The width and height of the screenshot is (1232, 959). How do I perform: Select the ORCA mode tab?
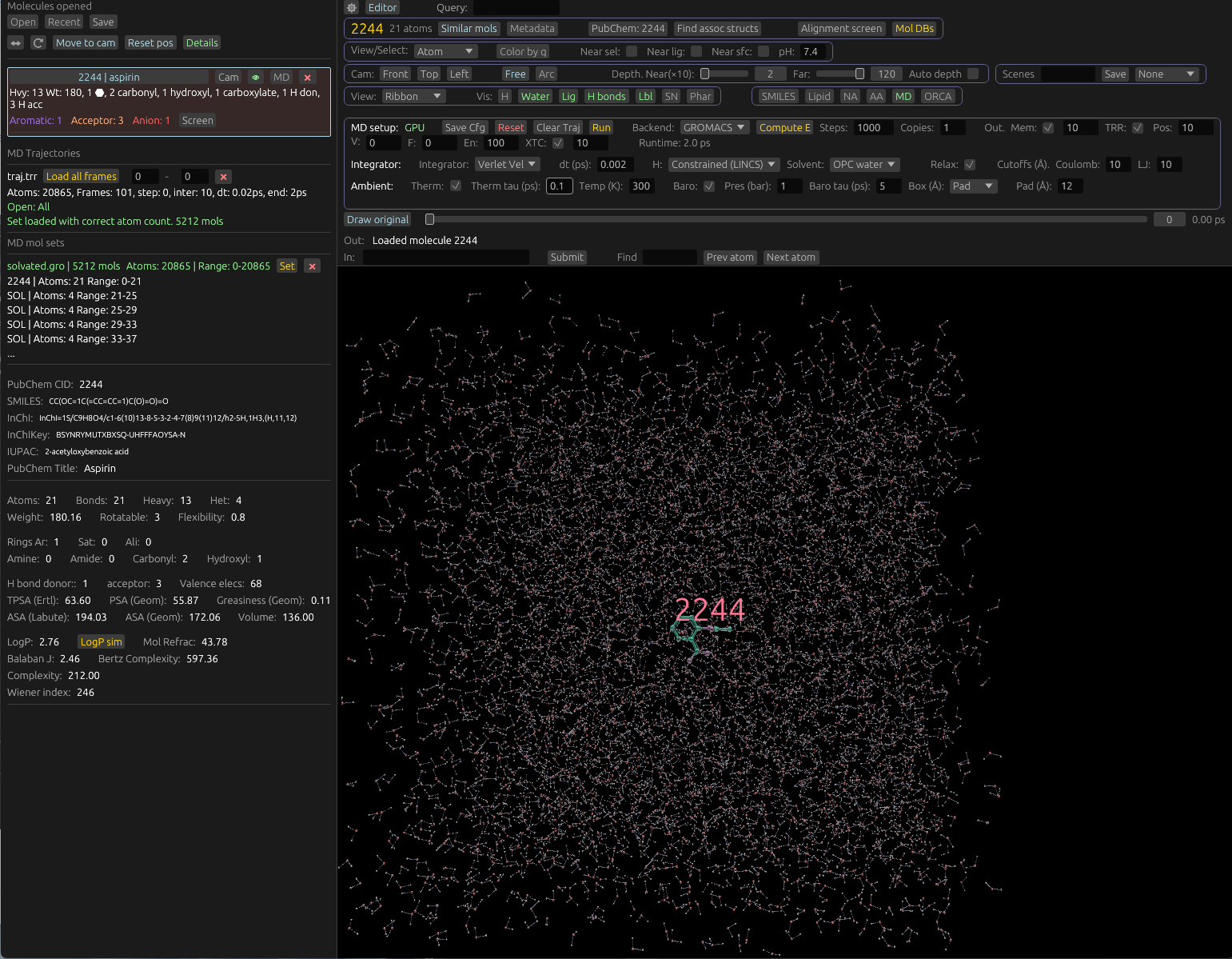pyautogui.click(x=937, y=97)
